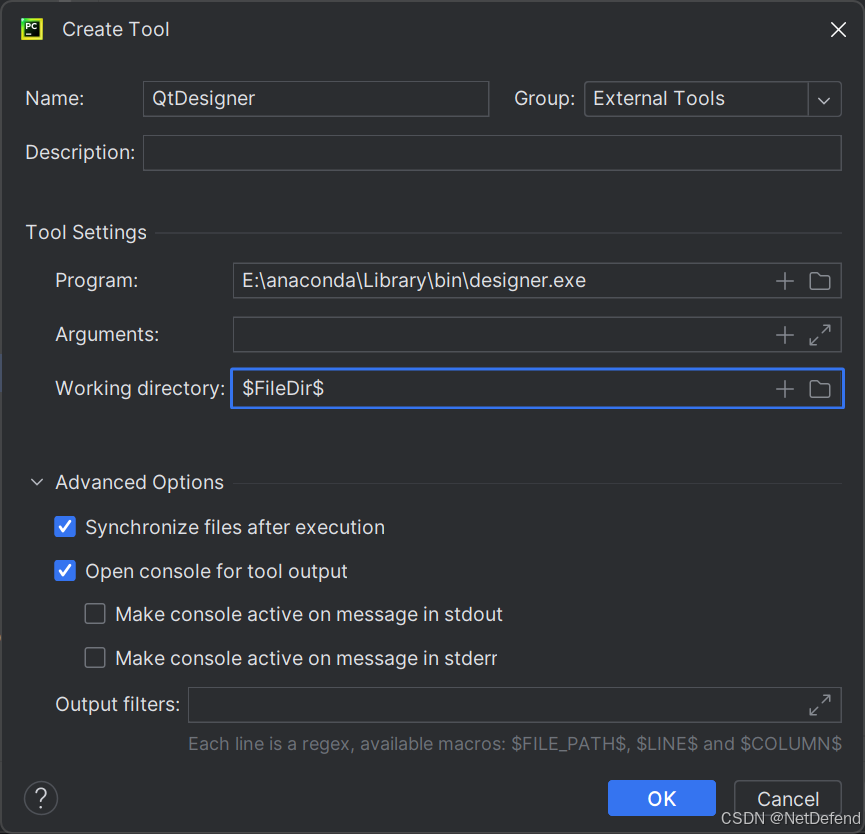Focus the empty Description field
This screenshot has width=865, height=834.
(492, 153)
